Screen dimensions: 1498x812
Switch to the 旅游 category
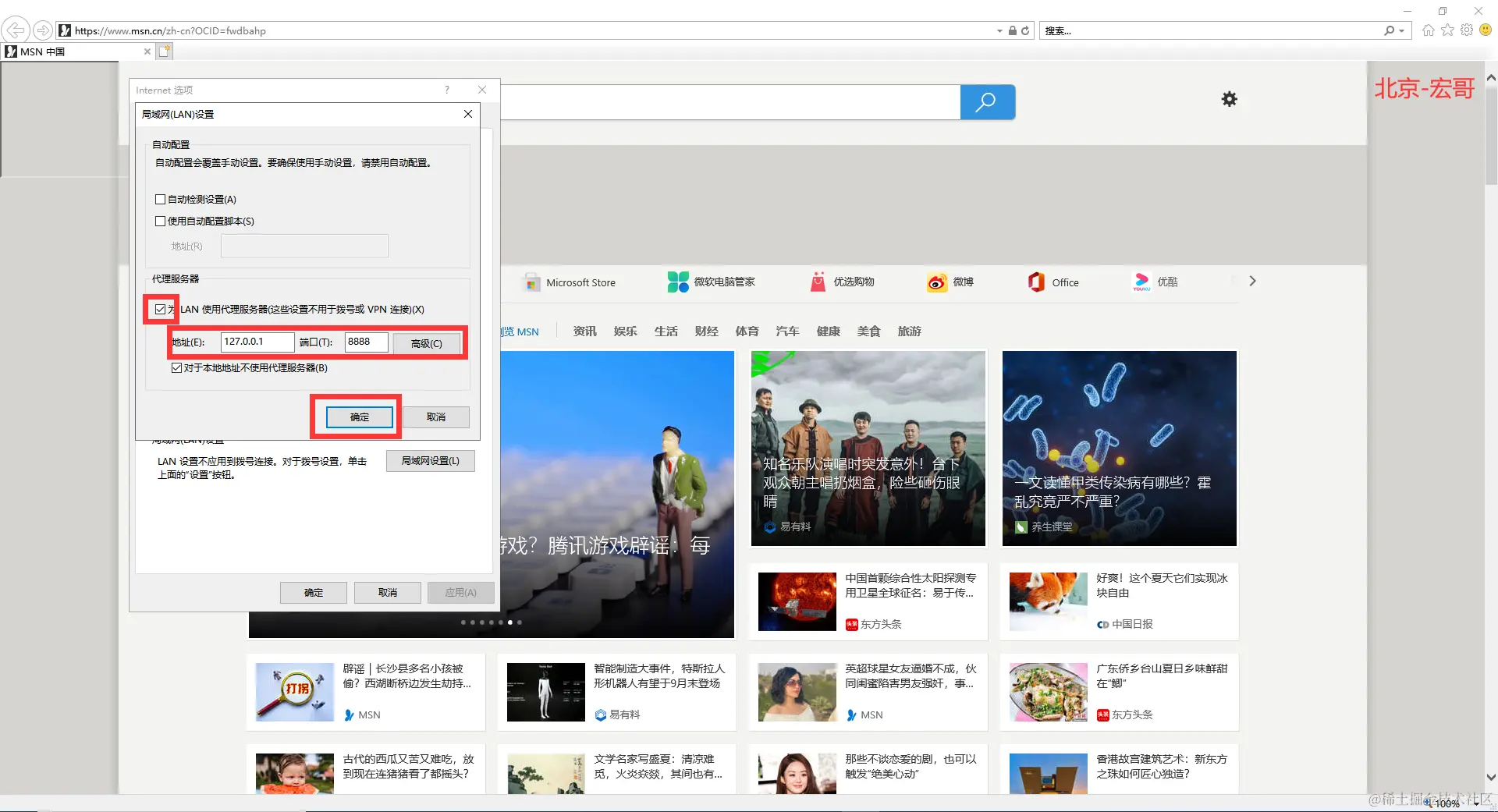910,332
